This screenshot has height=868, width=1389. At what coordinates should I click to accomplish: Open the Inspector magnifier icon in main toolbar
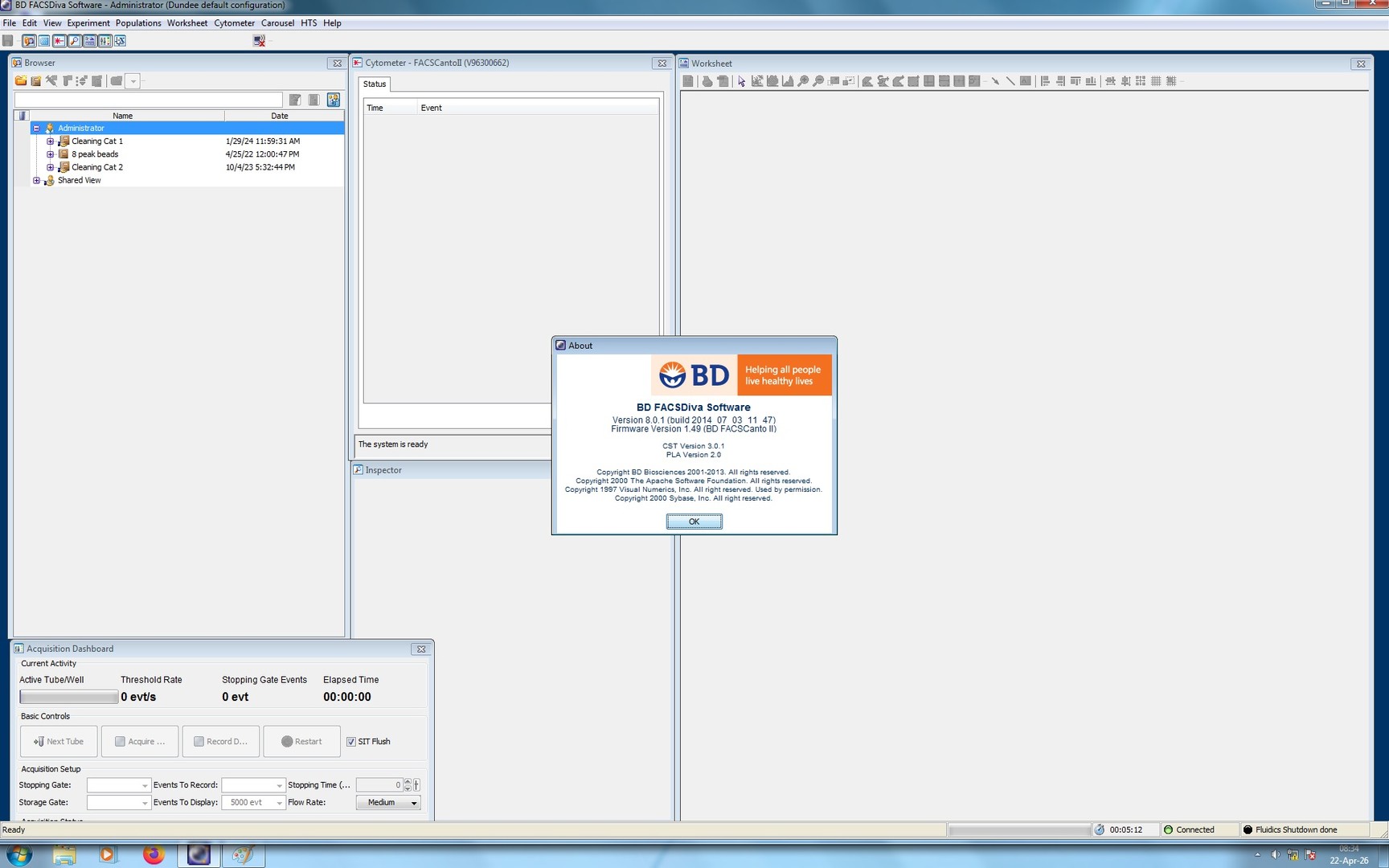coord(74,41)
